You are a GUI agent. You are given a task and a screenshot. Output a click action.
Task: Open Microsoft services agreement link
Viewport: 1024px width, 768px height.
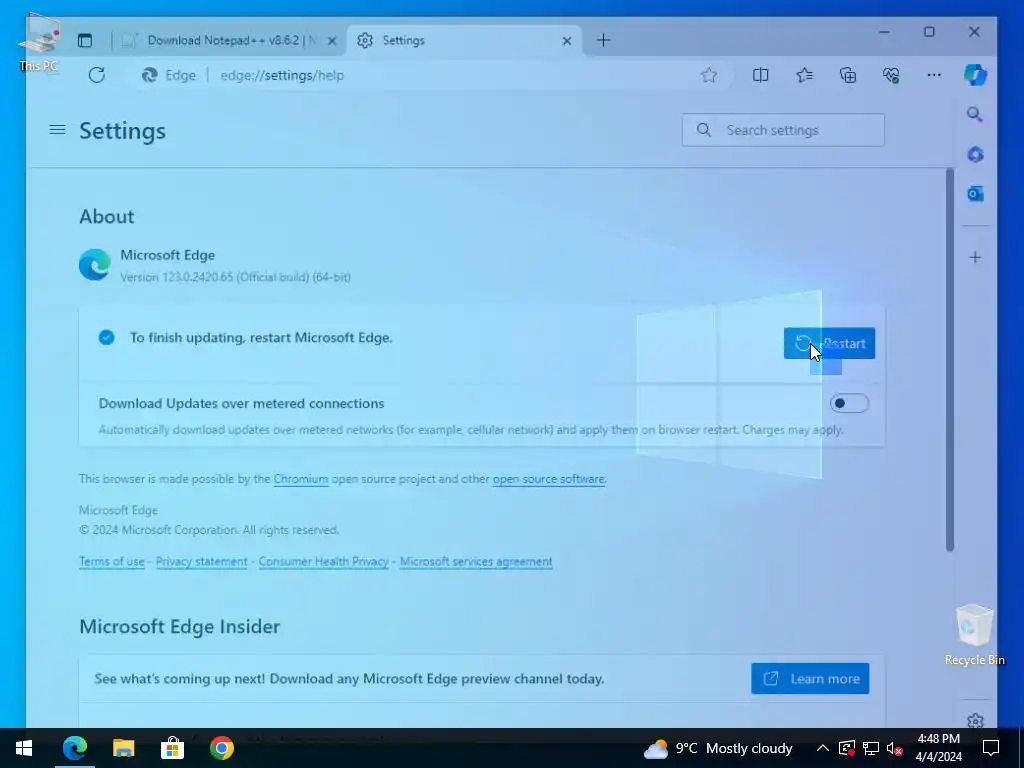pos(476,562)
